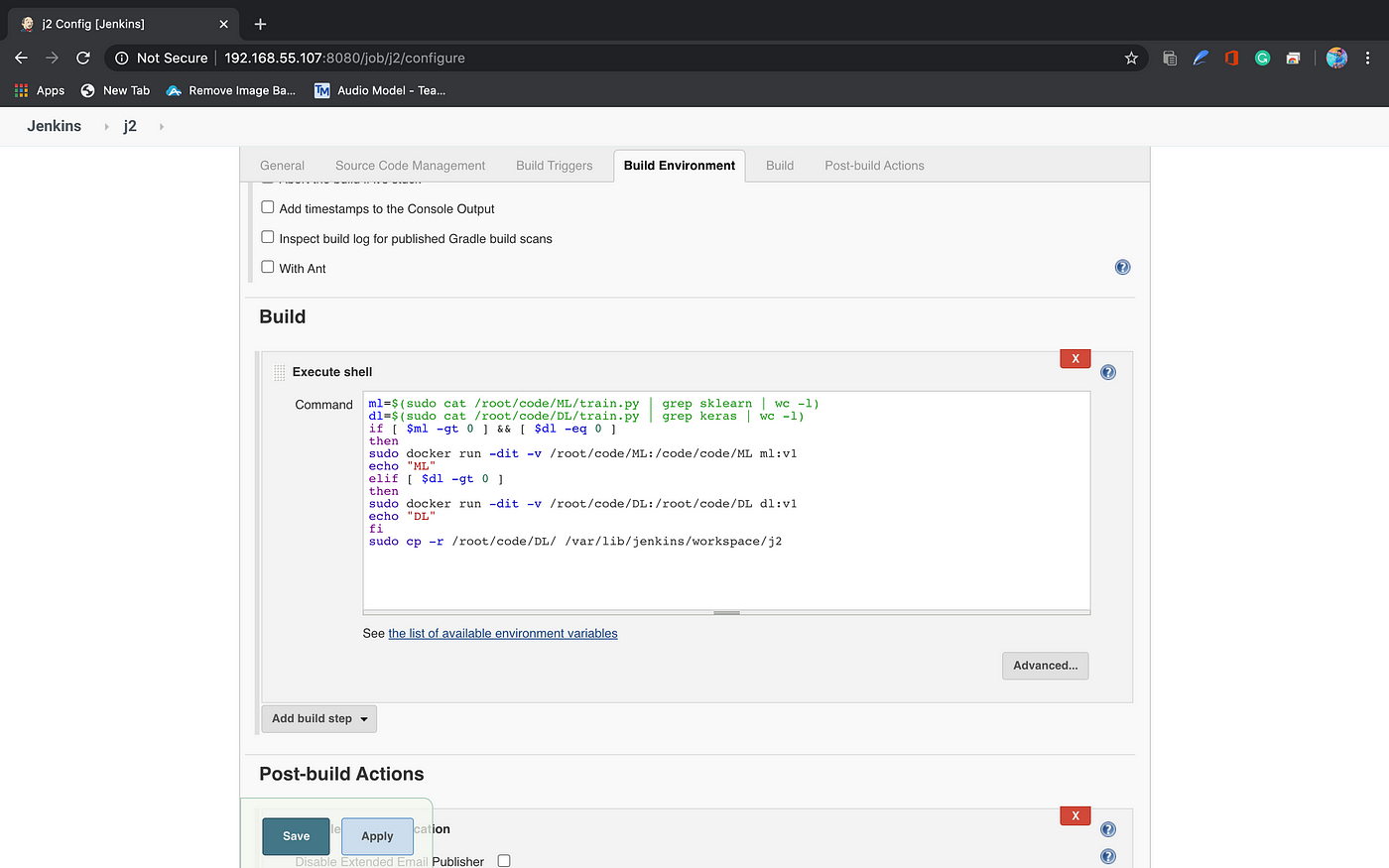Reload the page with the refresh icon
The width and height of the screenshot is (1389, 868).
tap(83, 58)
